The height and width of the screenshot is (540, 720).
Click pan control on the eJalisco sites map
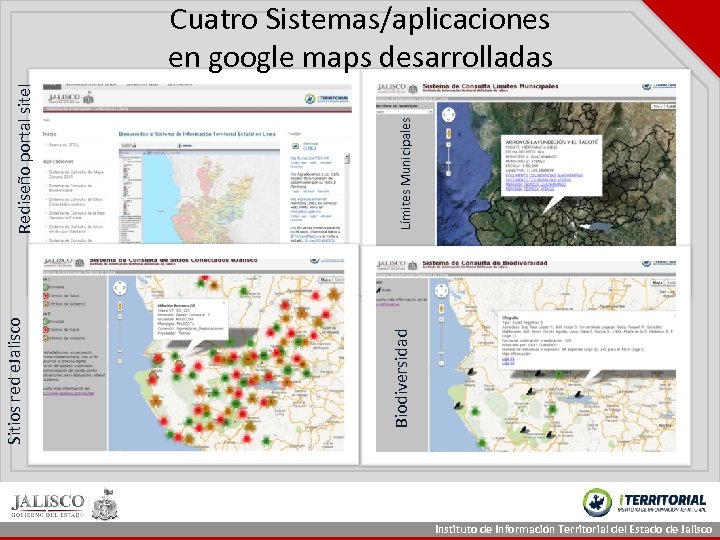coord(120,288)
